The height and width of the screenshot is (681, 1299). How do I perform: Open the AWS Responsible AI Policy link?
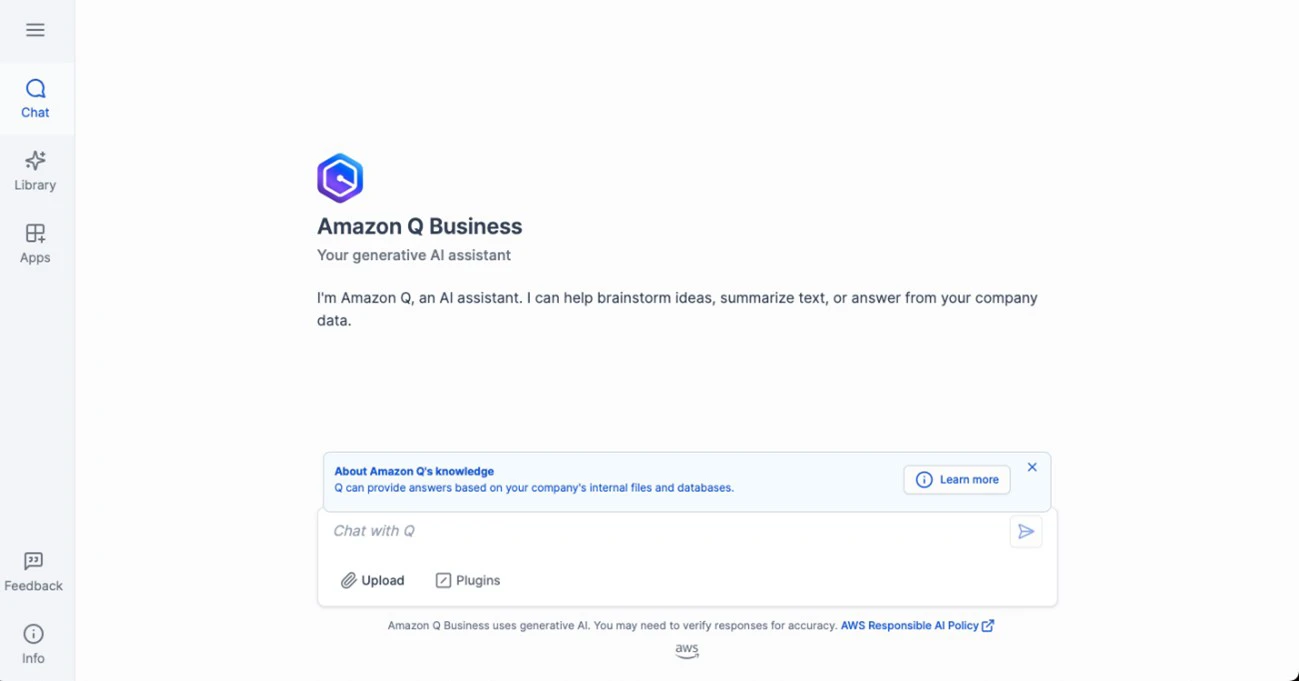tap(909, 626)
